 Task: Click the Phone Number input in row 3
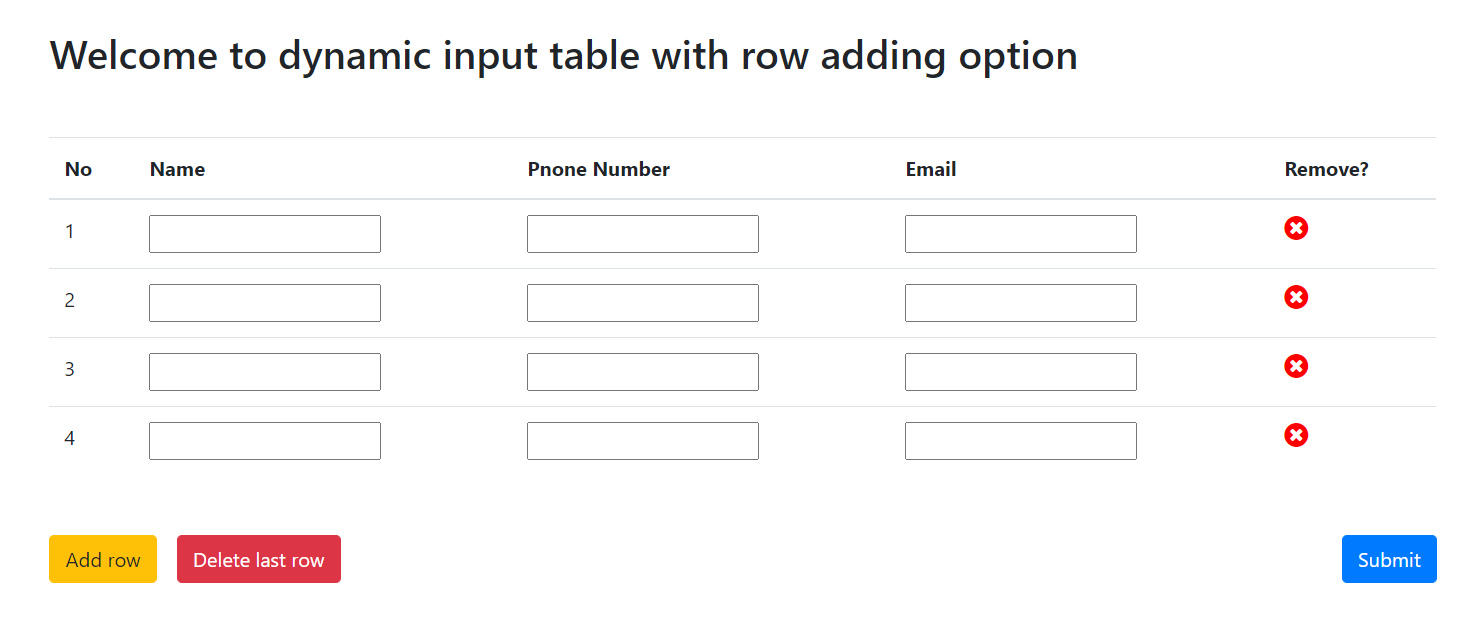tap(643, 372)
